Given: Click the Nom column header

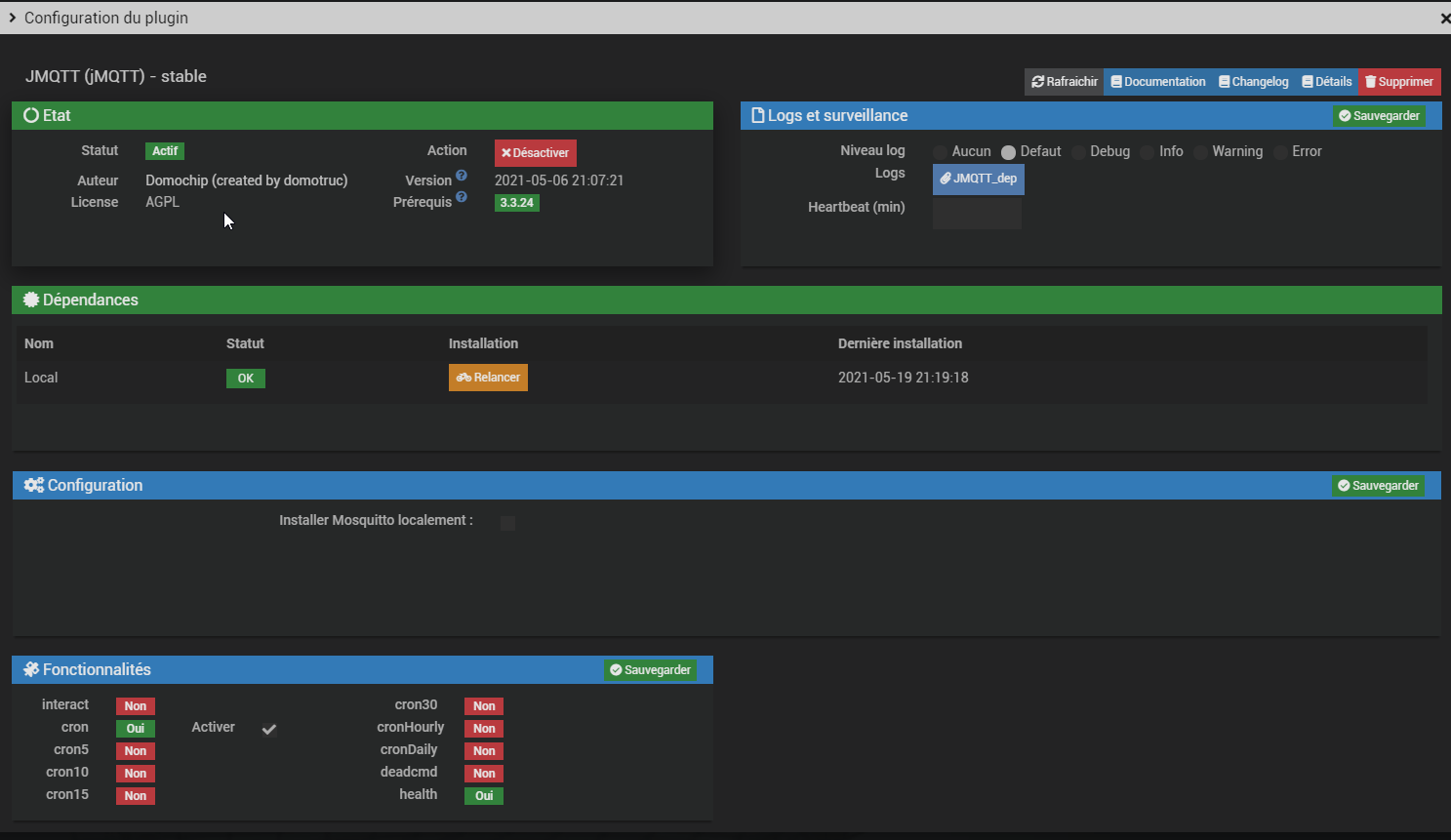Looking at the screenshot, I should click(39, 343).
